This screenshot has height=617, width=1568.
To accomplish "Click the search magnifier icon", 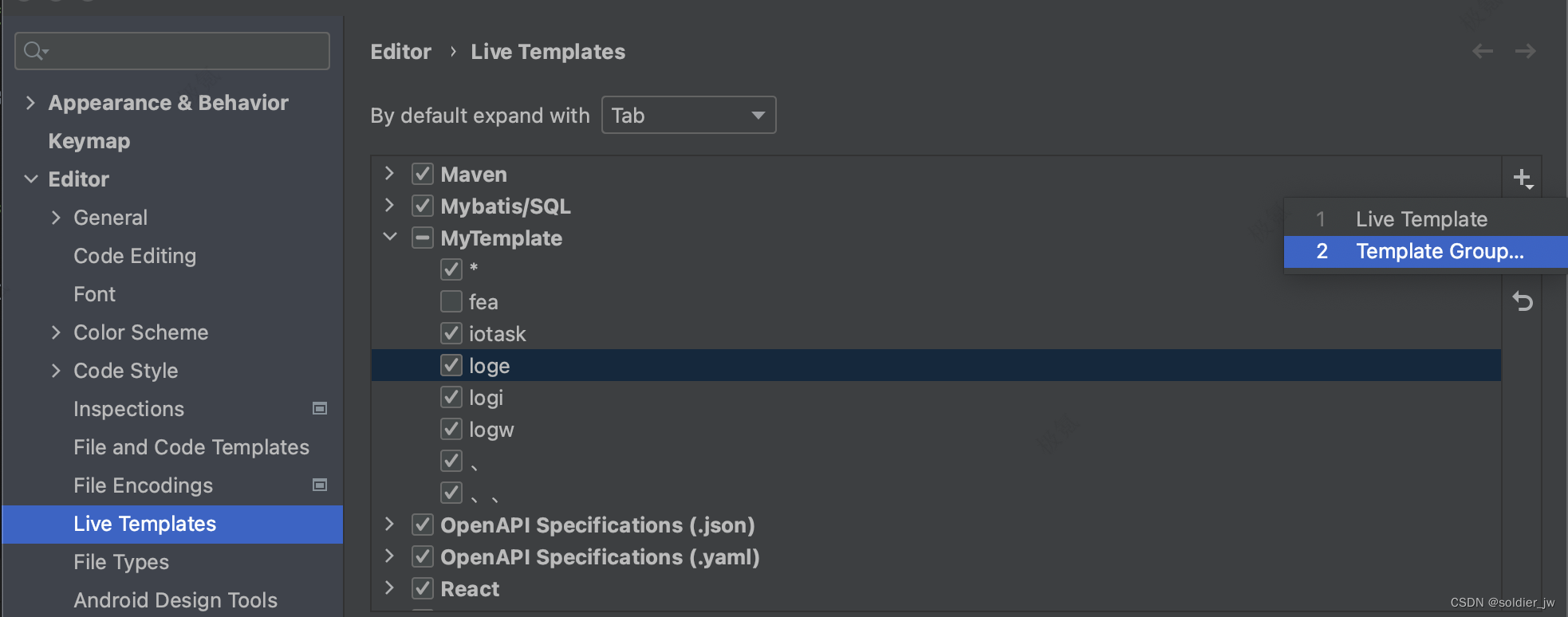I will click(x=34, y=52).
